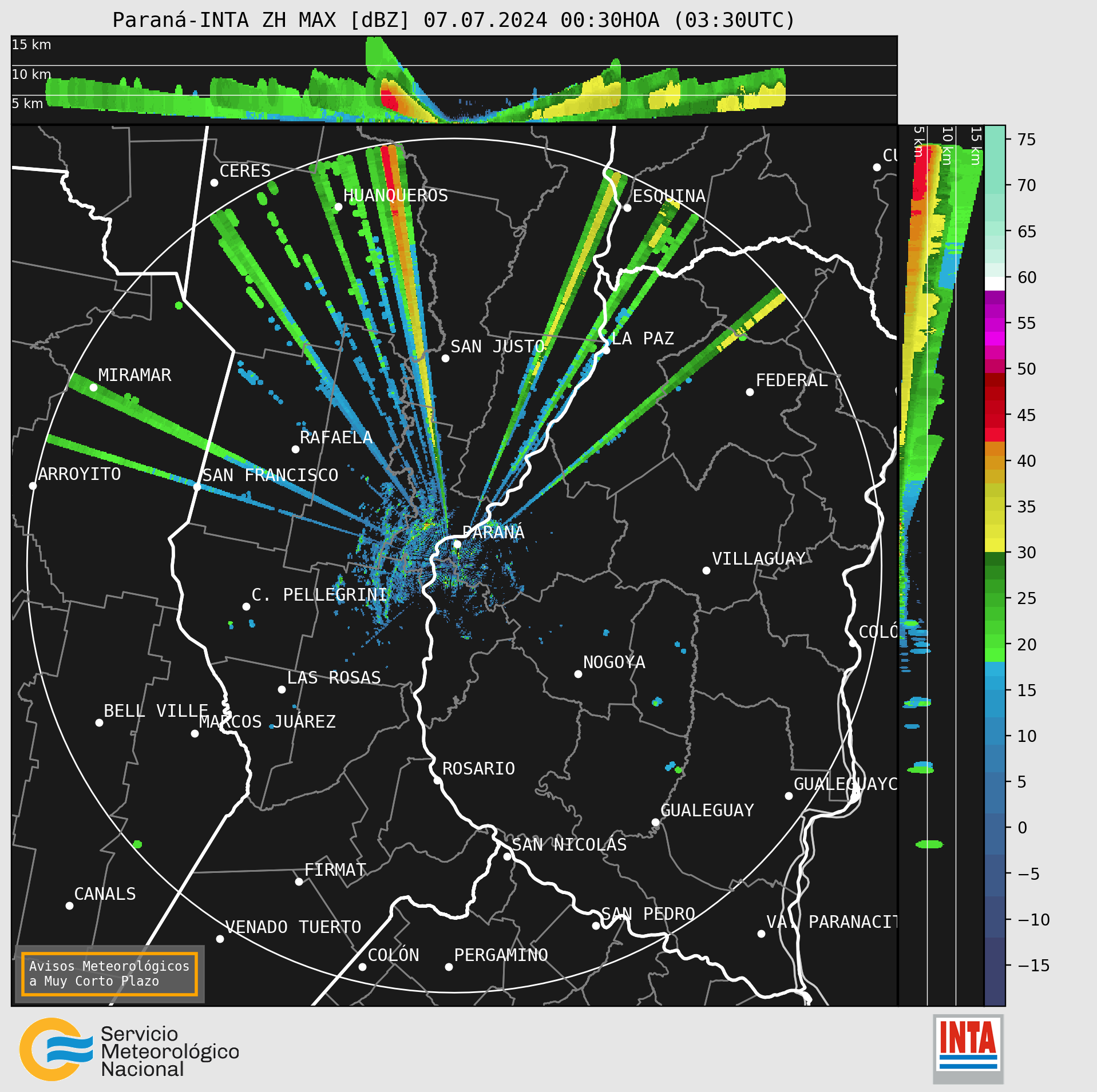Click the COLÓN label near Pergamino
Screen dimensions: 1097x1092
coord(393,955)
